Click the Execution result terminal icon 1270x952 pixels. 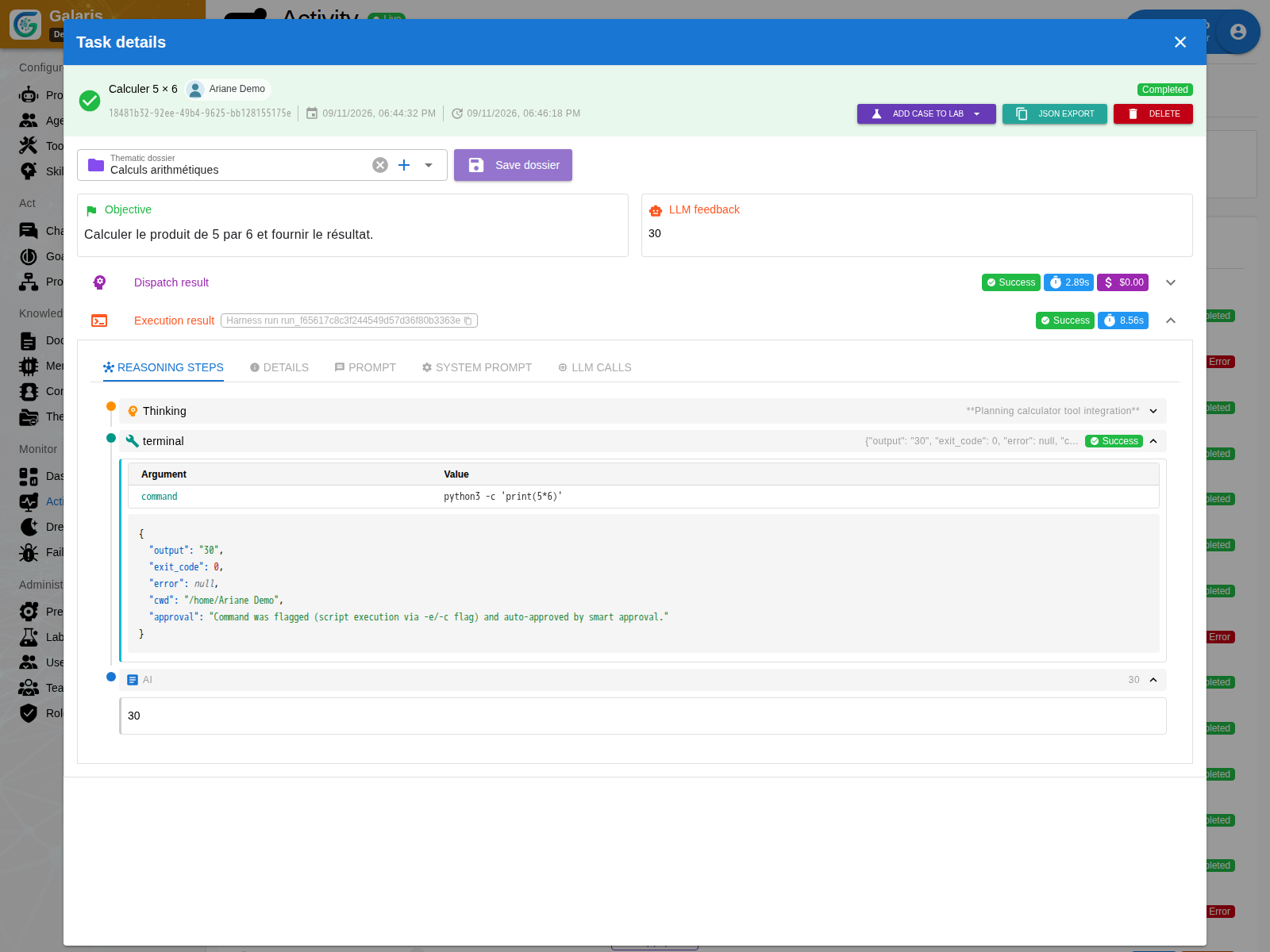(x=99, y=321)
